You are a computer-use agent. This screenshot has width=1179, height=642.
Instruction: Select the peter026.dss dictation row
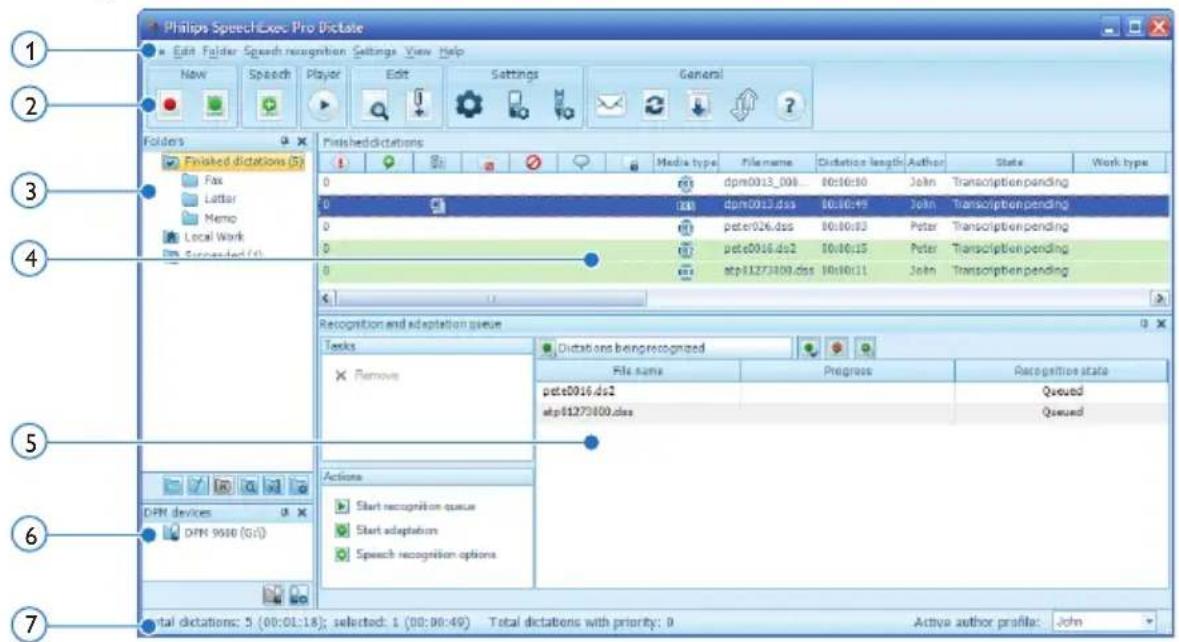click(744, 226)
